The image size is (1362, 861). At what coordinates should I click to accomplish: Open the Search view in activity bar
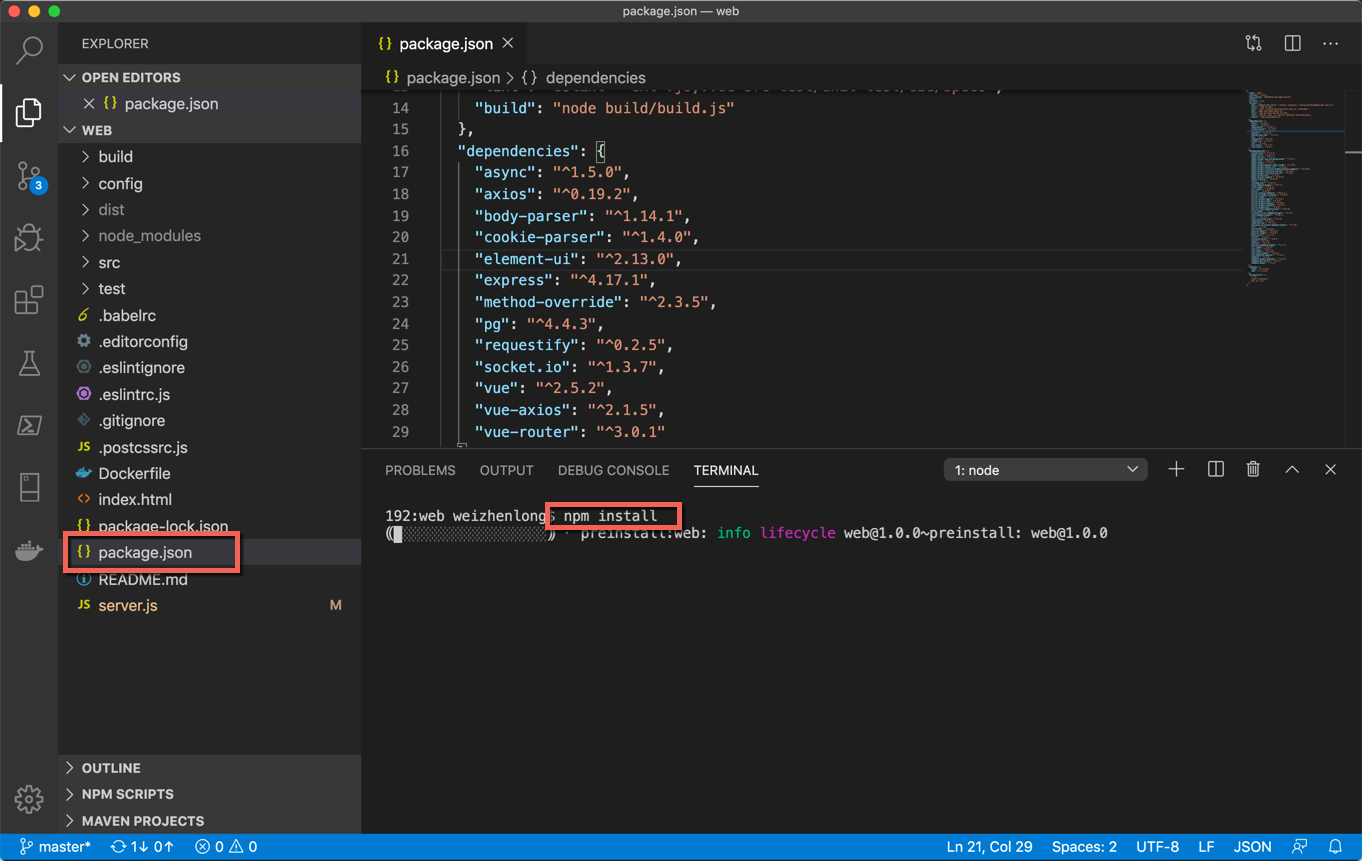point(29,49)
